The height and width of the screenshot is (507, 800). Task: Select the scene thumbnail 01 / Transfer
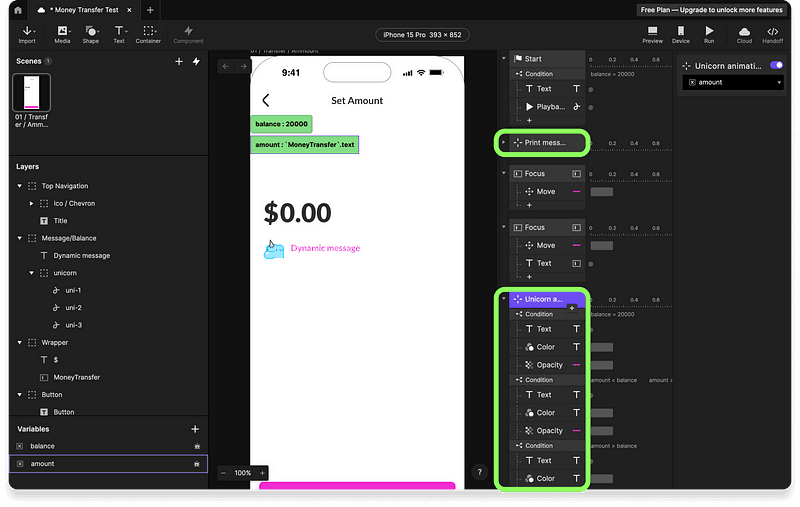tap(32, 92)
